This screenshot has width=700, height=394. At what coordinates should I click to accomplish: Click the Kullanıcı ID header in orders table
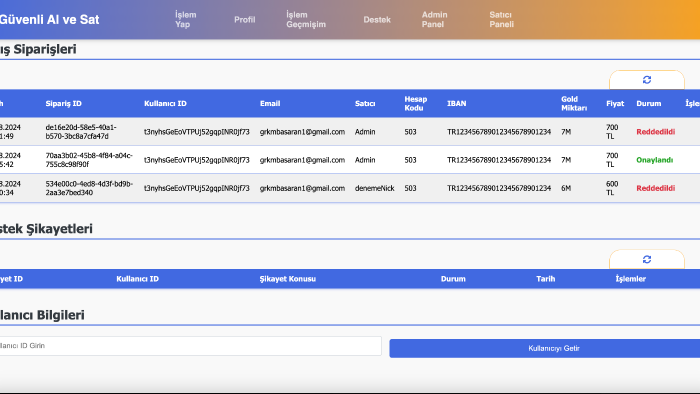tap(165, 104)
